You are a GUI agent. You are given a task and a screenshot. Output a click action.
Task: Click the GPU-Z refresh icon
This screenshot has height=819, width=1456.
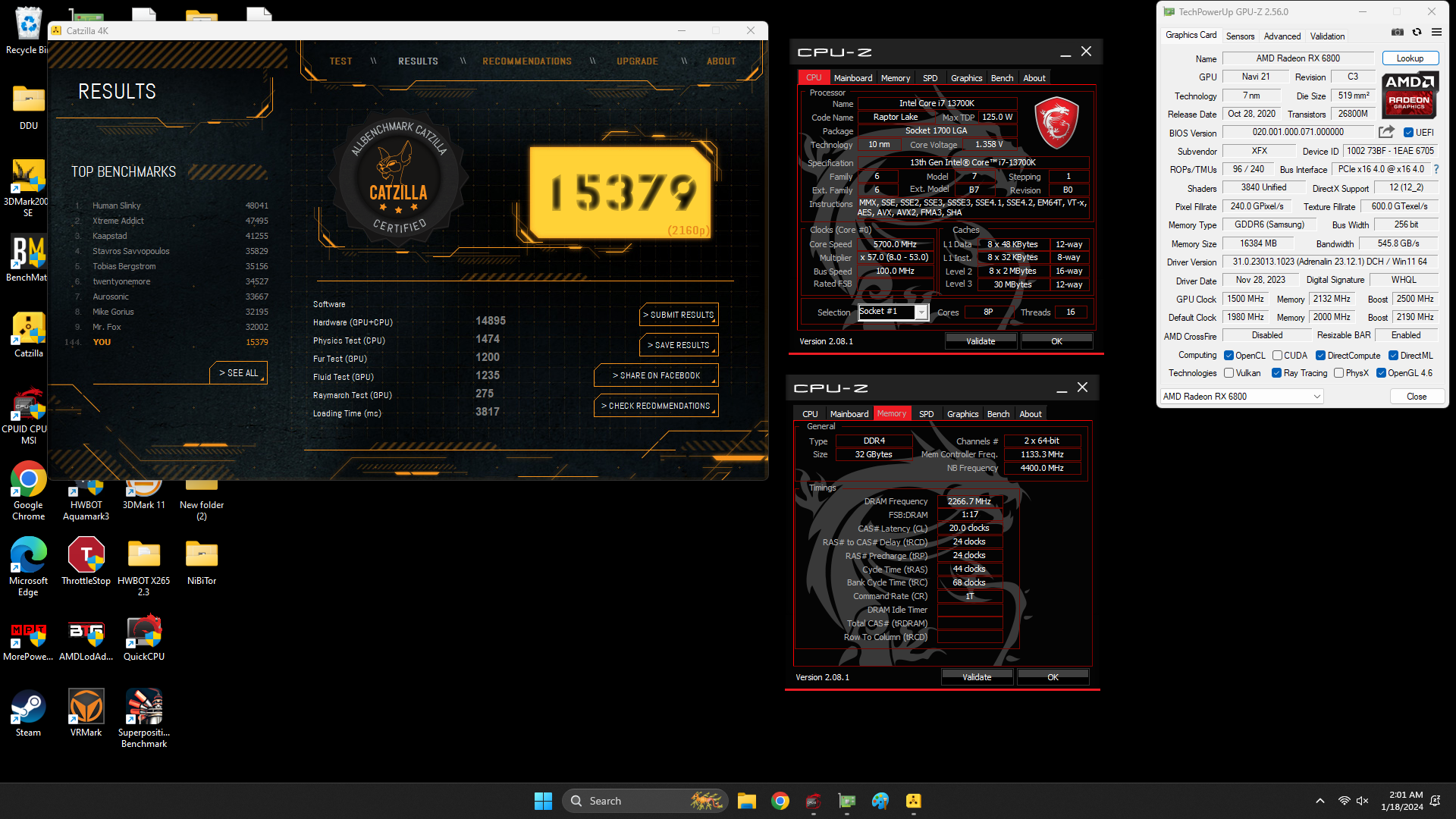[x=1417, y=33]
